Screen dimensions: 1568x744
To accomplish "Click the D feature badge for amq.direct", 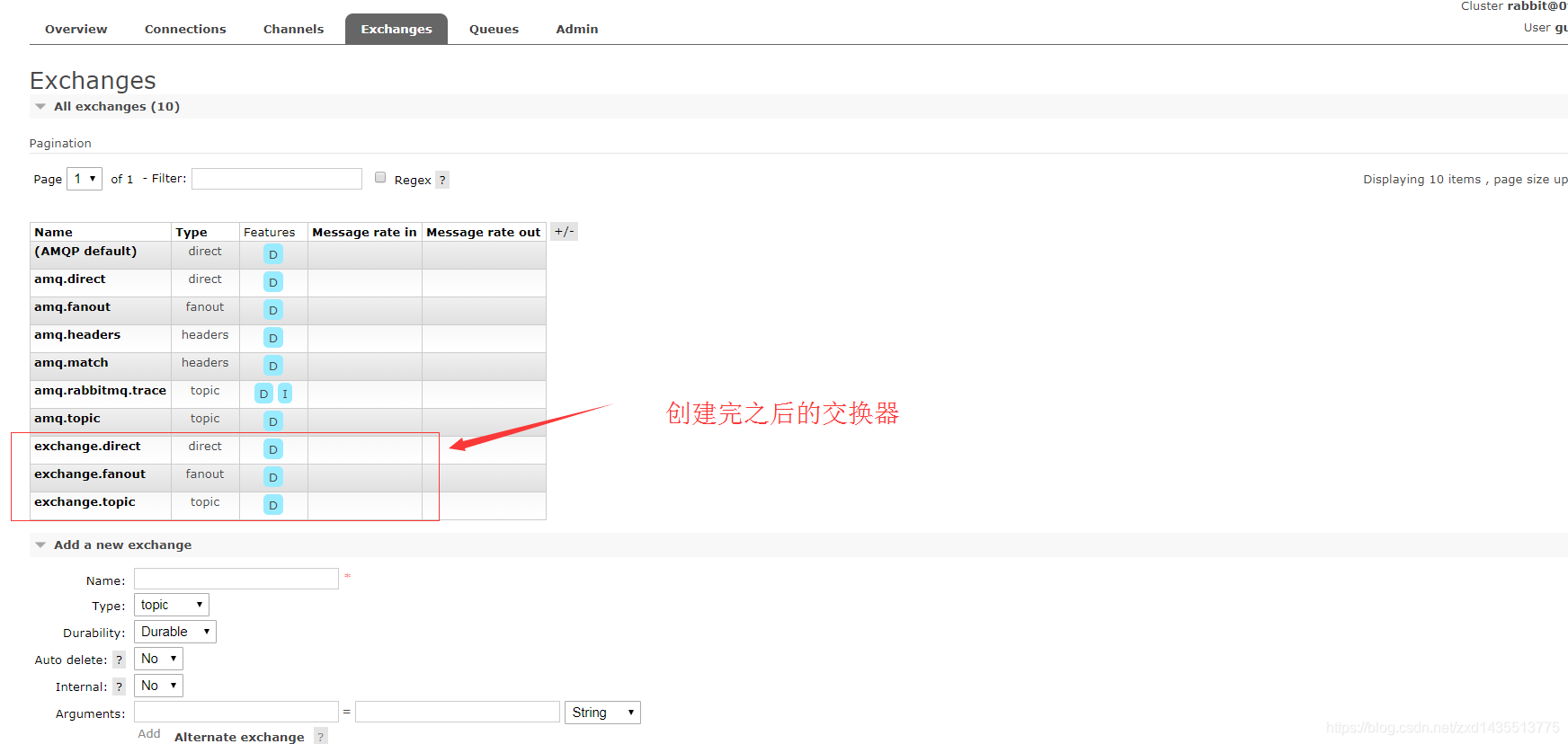I will pos(273,282).
